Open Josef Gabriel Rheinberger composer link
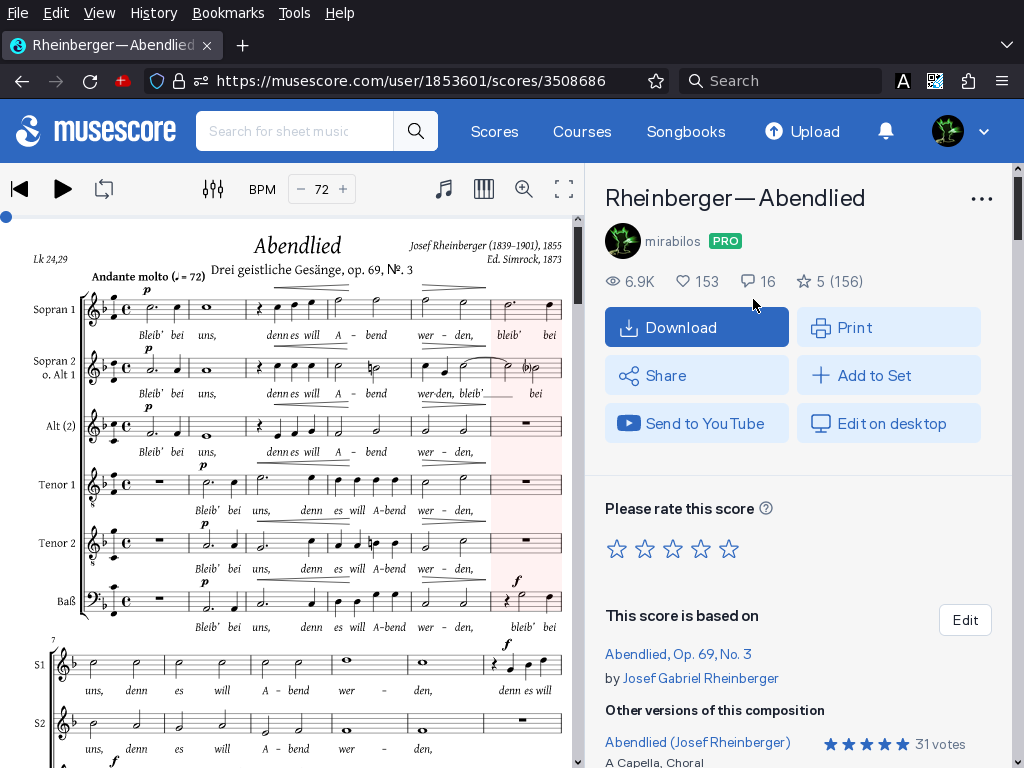1024x768 pixels. 700,679
